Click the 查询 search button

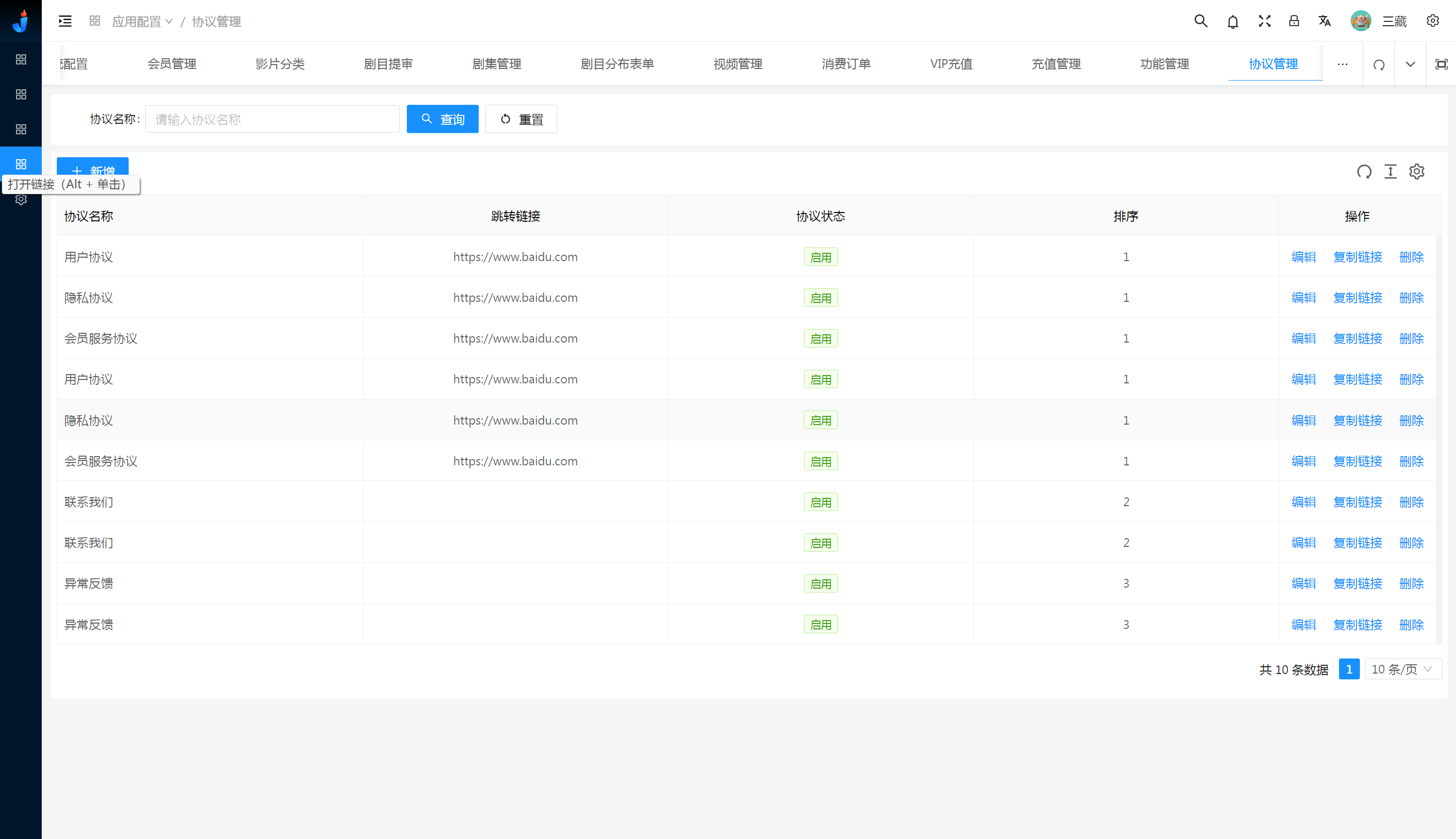442,119
